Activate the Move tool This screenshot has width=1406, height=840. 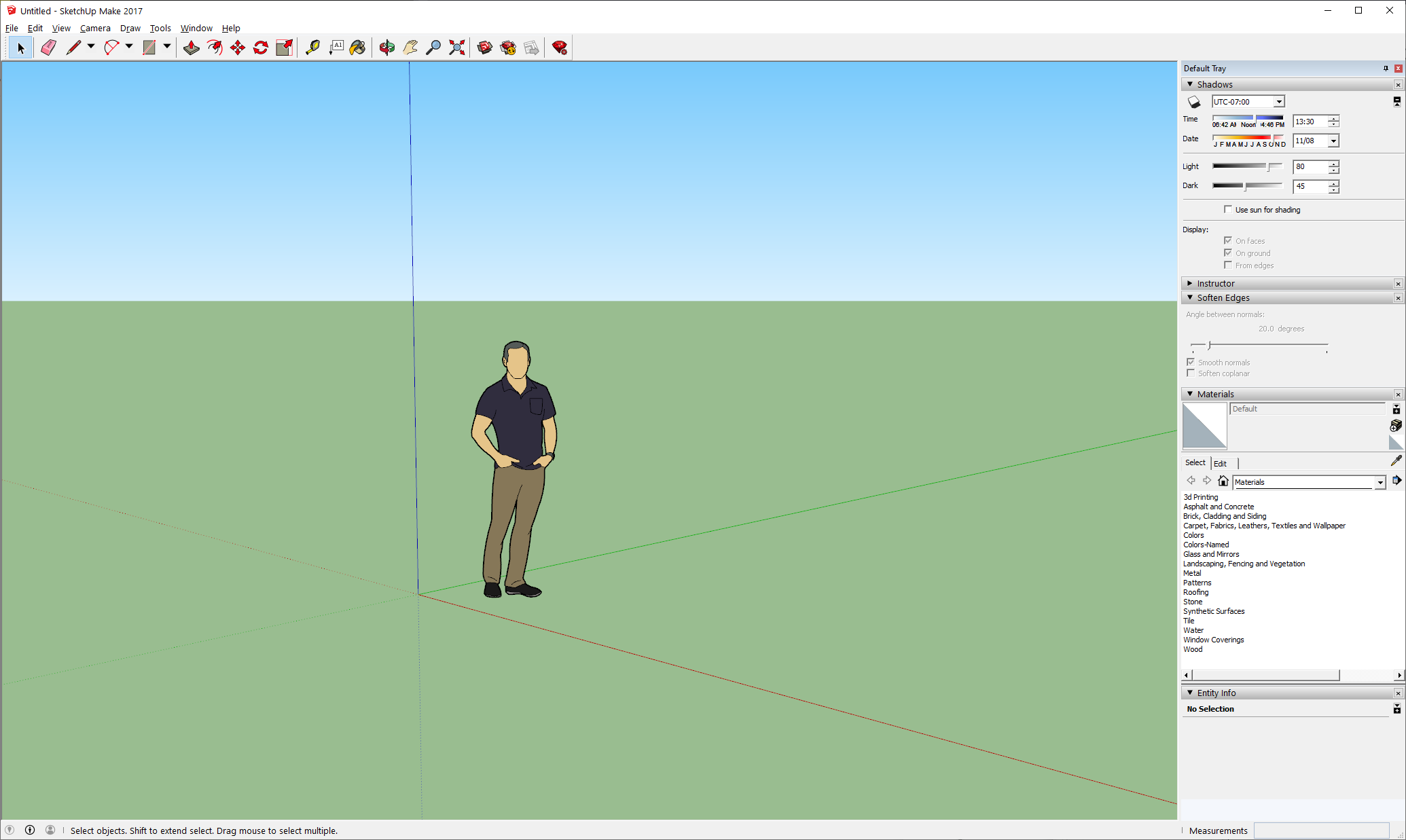(238, 48)
